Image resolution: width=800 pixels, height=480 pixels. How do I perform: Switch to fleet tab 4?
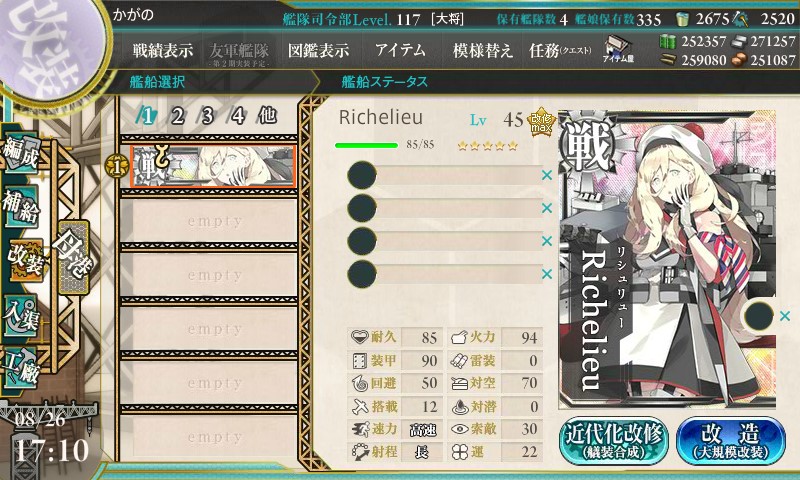pyautogui.click(x=238, y=116)
